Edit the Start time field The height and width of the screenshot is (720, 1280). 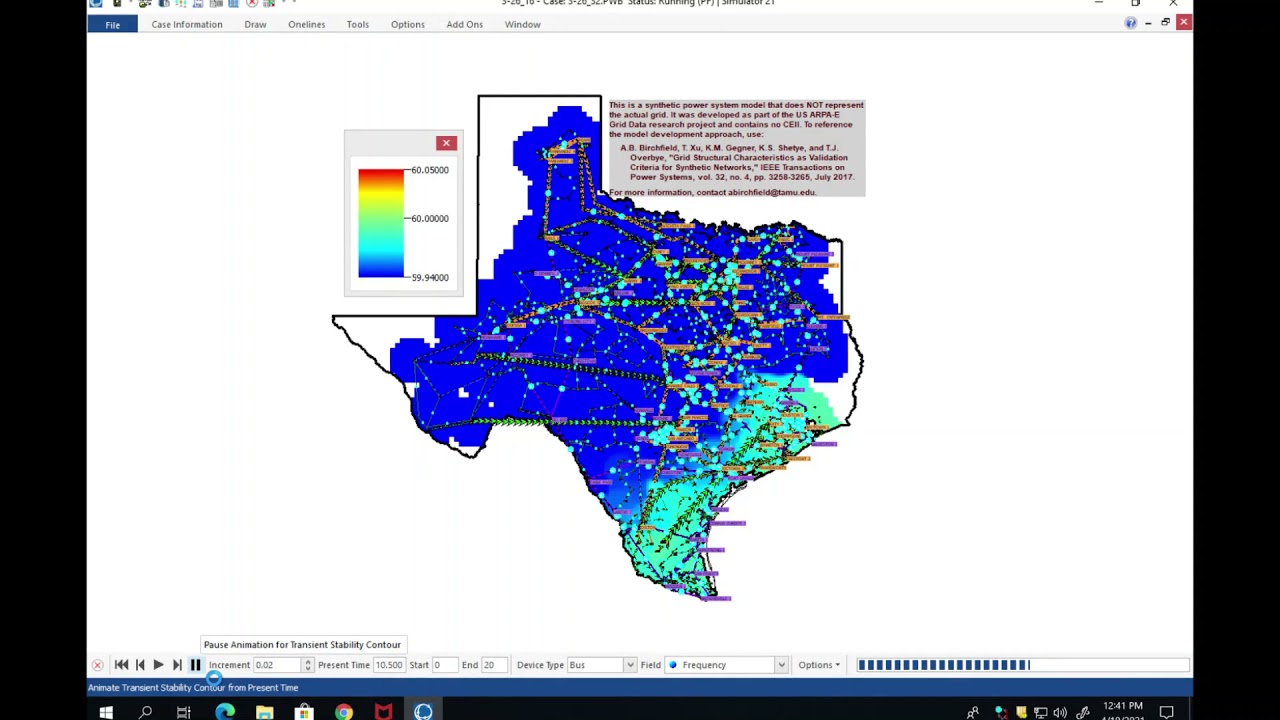tap(443, 665)
